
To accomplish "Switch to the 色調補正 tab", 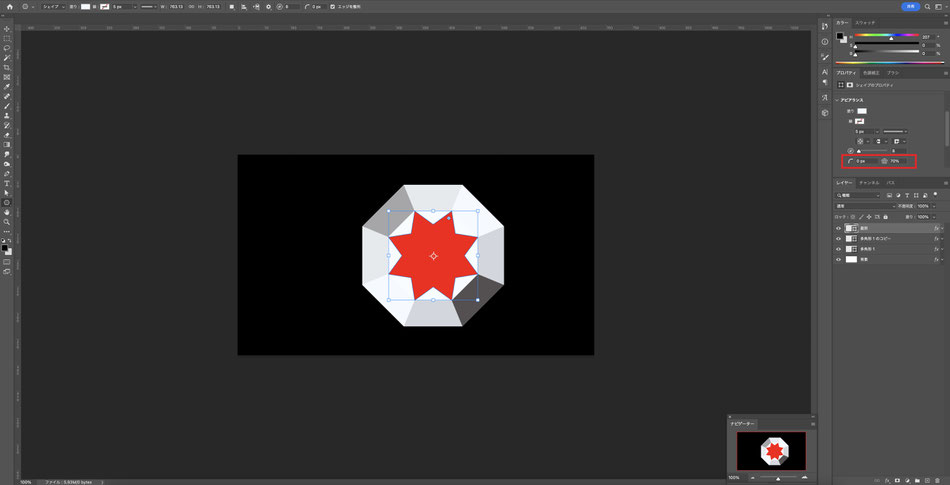I will pos(872,73).
